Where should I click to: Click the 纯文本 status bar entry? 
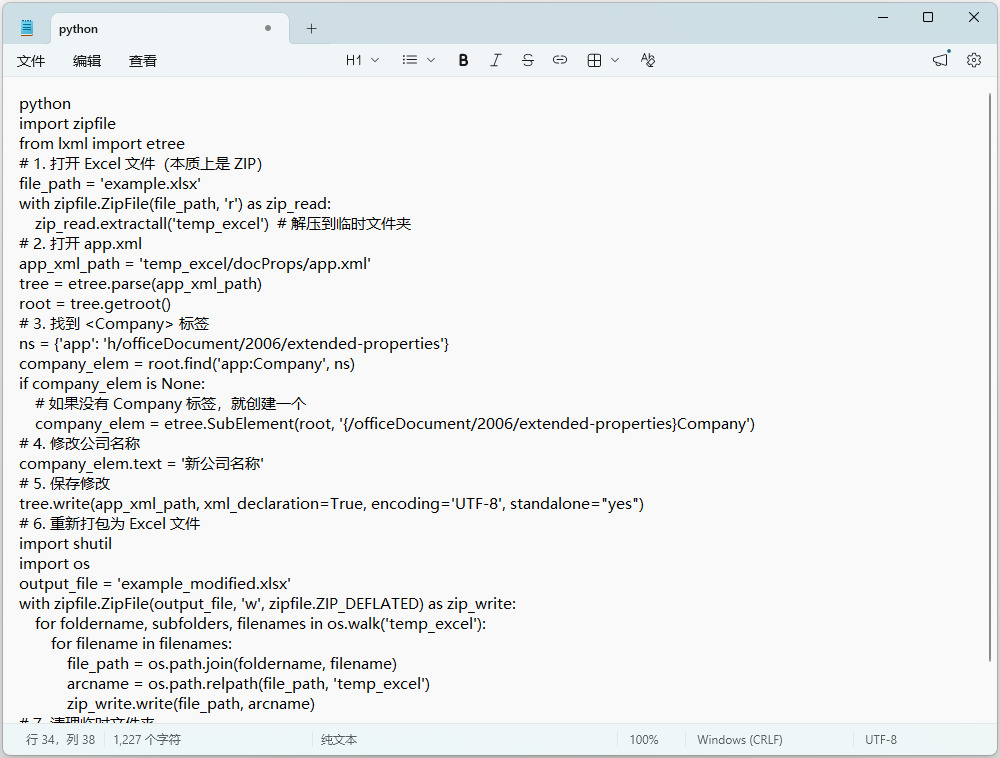tap(339, 740)
